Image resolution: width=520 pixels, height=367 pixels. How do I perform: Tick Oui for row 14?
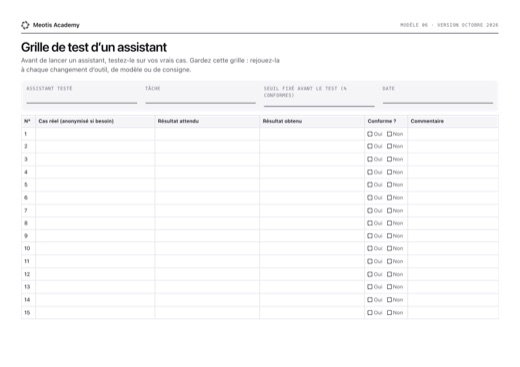click(370, 300)
